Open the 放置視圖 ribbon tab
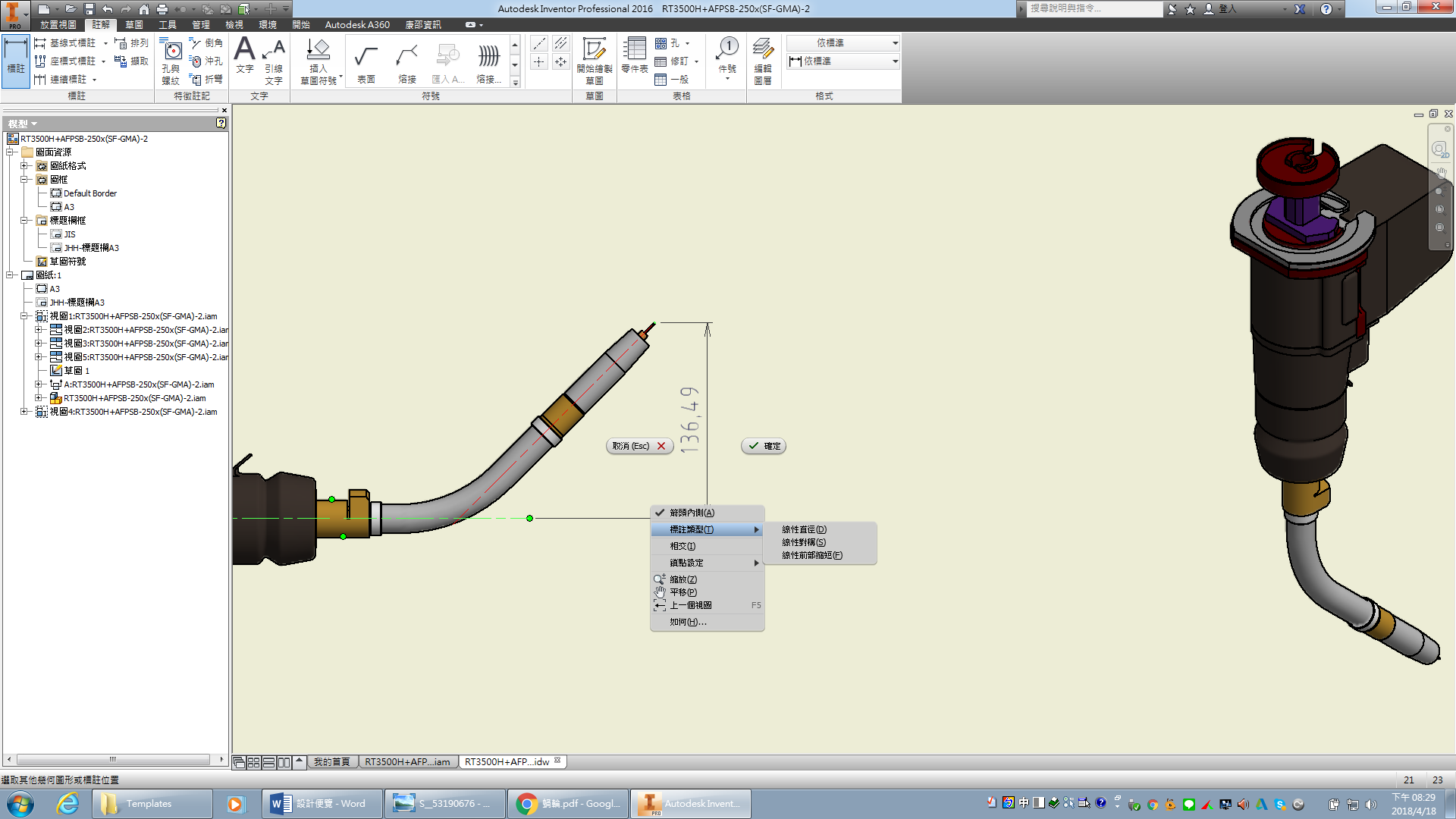This screenshot has width=1456, height=819. click(x=58, y=25)
